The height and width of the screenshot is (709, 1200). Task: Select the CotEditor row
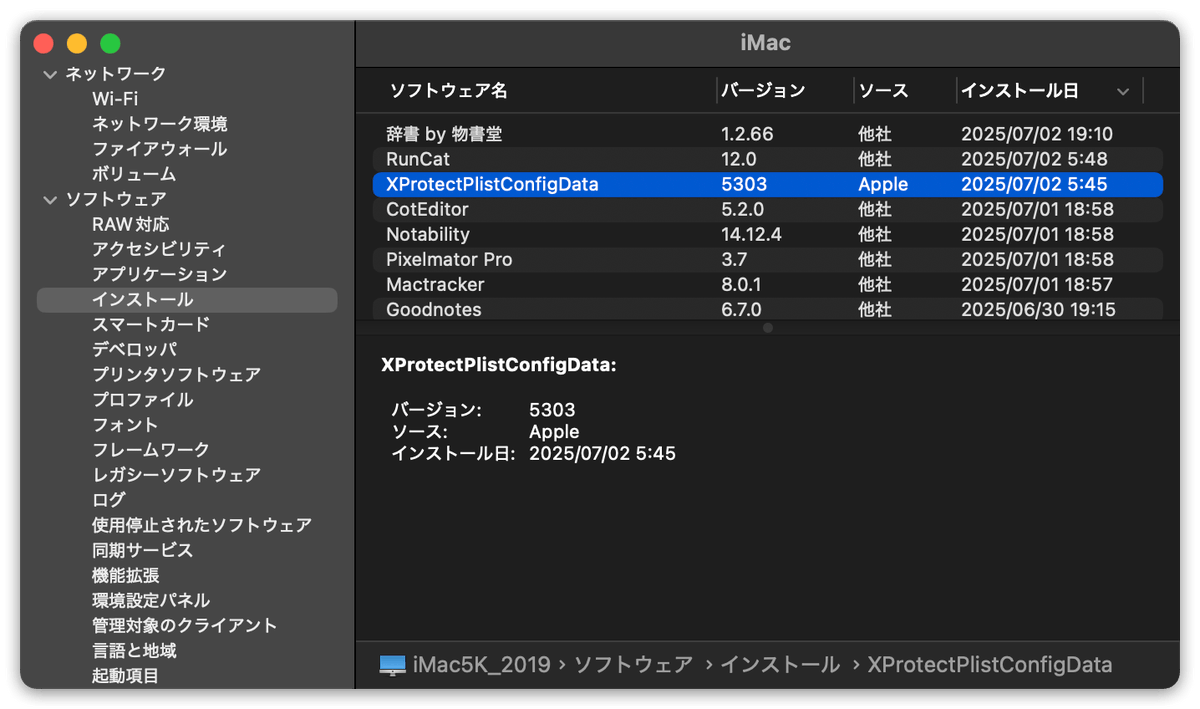pos(767,209)
